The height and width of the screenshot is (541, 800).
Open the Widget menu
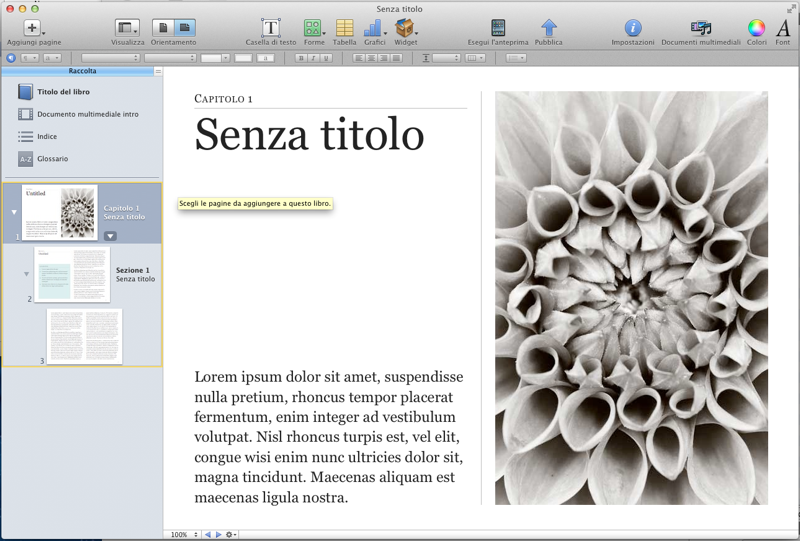406,28
